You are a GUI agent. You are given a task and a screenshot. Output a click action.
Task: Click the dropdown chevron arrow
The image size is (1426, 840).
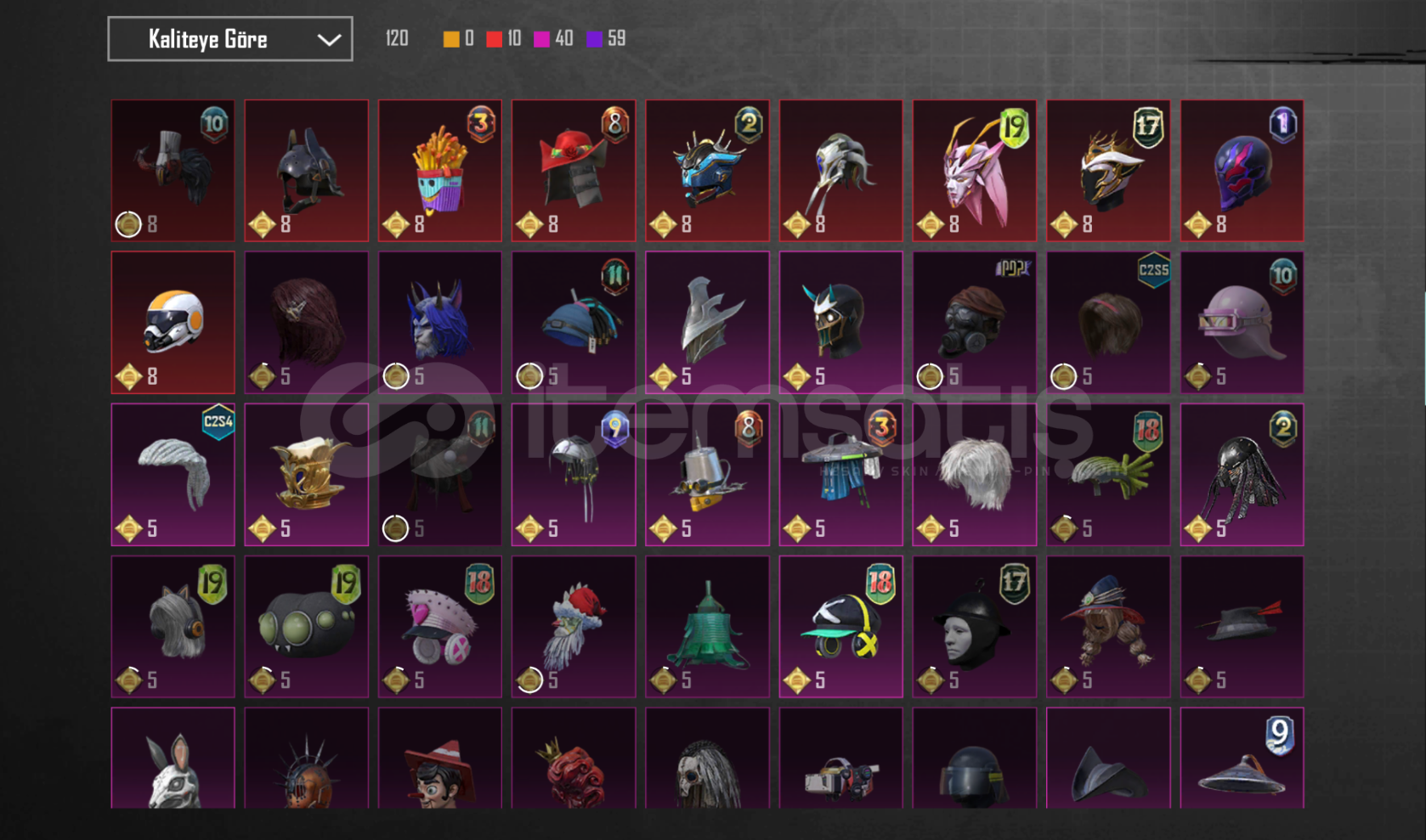point(329,40)
